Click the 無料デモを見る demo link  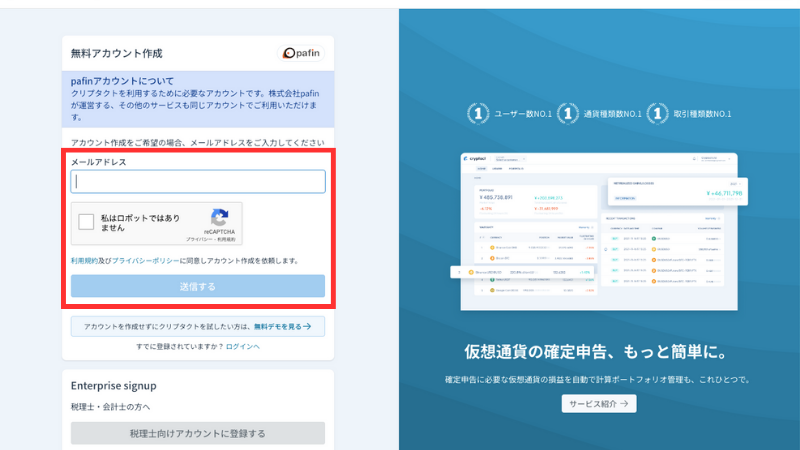click(x=277, y=326)
